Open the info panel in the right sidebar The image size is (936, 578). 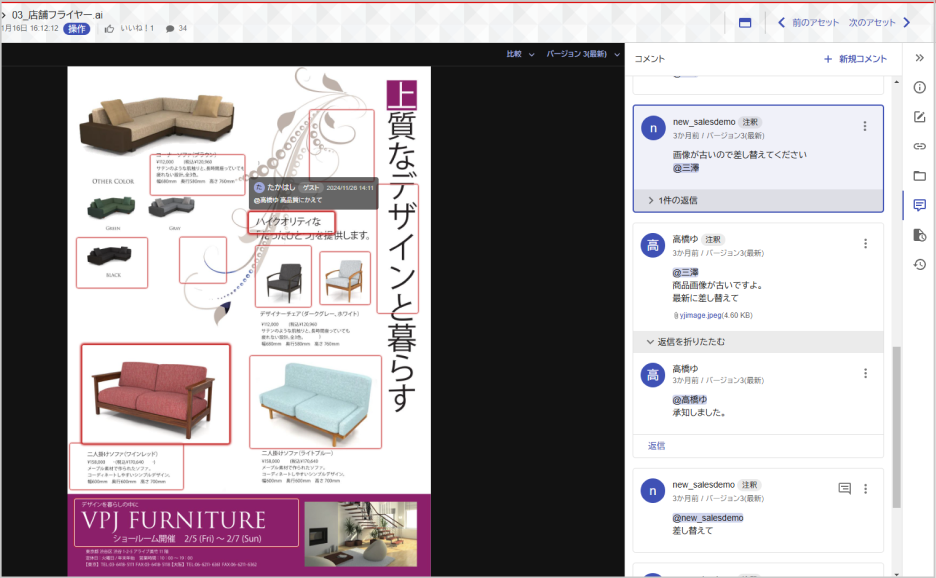919,87
